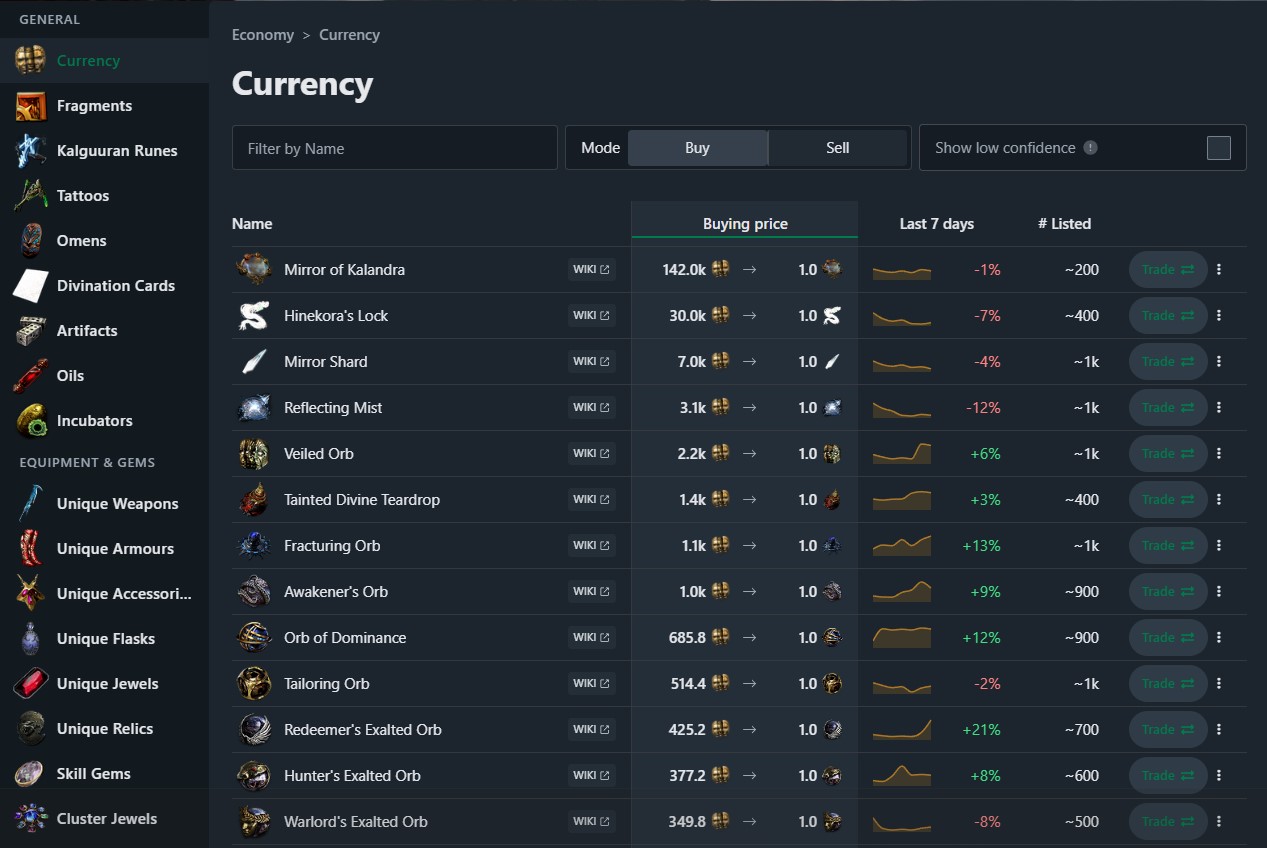Select the Buy mode option
Image resolution: width=1267 pixels, height=848 pixels.
point(697,148)
